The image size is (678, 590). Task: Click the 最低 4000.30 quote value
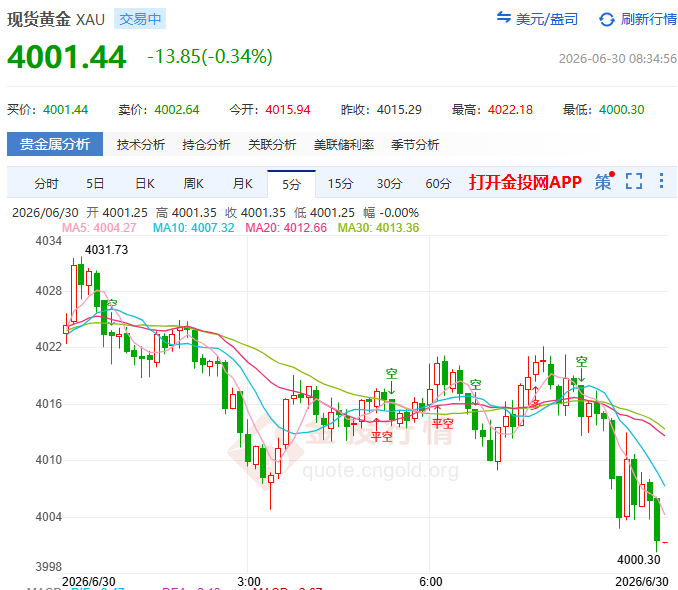click(621, 110)
